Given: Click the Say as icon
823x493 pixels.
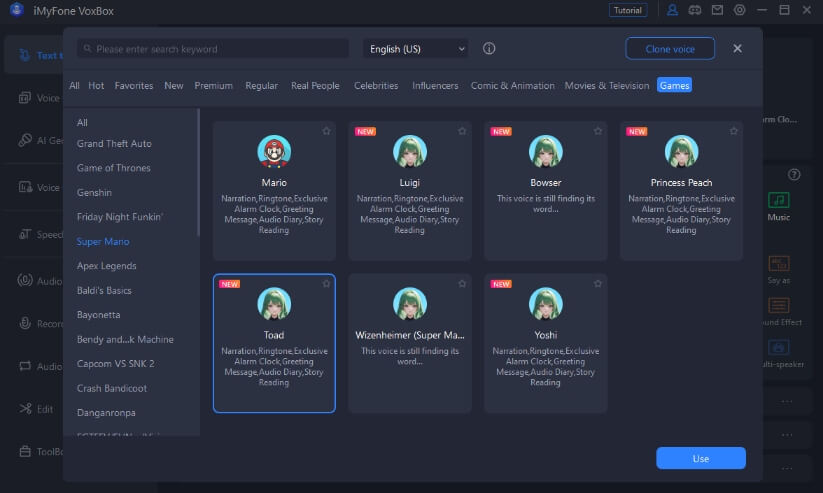Looking at the screenshot, I should click(x=779, y=263).
